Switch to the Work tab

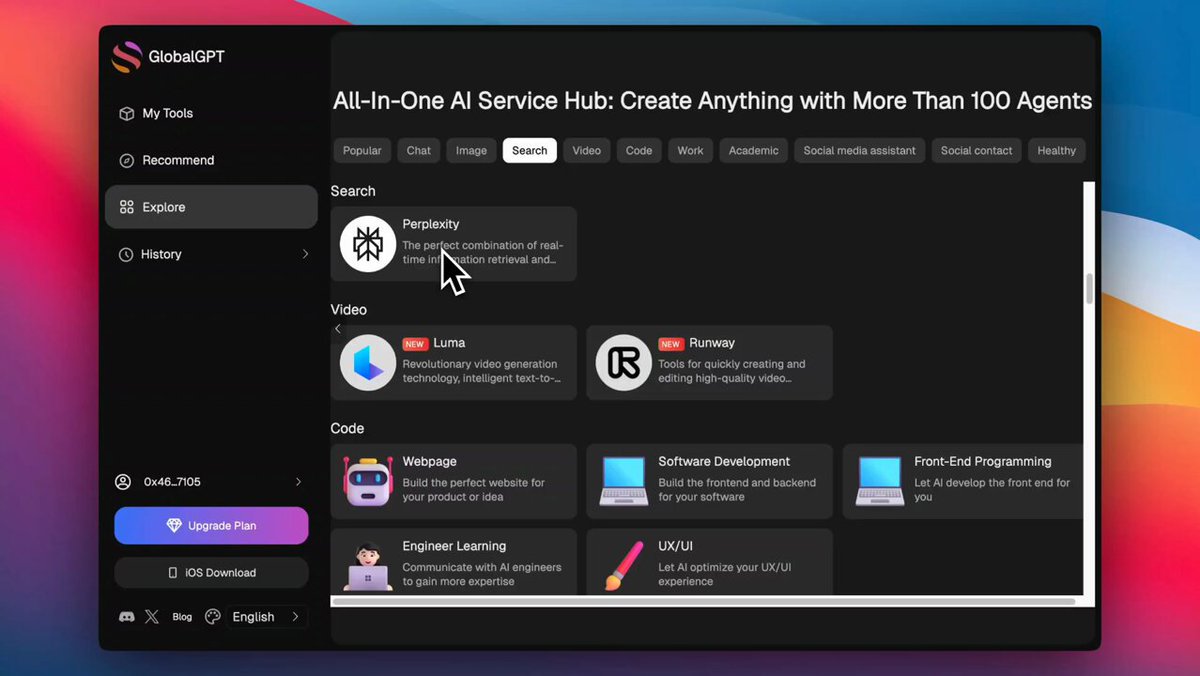click(x=691, y=151)
